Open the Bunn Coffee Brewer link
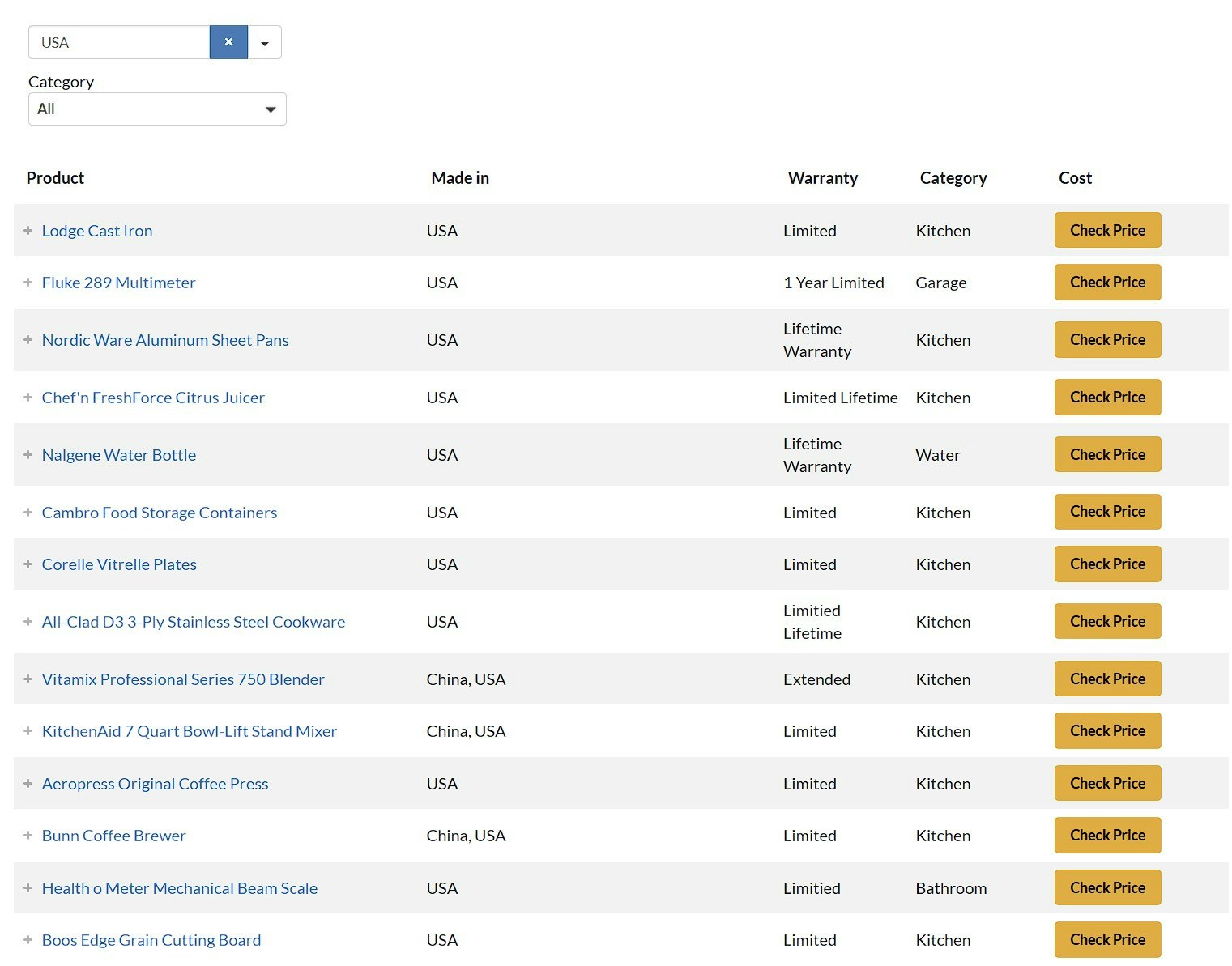The width and height of the screenshot is (1232, 966). (x=114, y=836)
